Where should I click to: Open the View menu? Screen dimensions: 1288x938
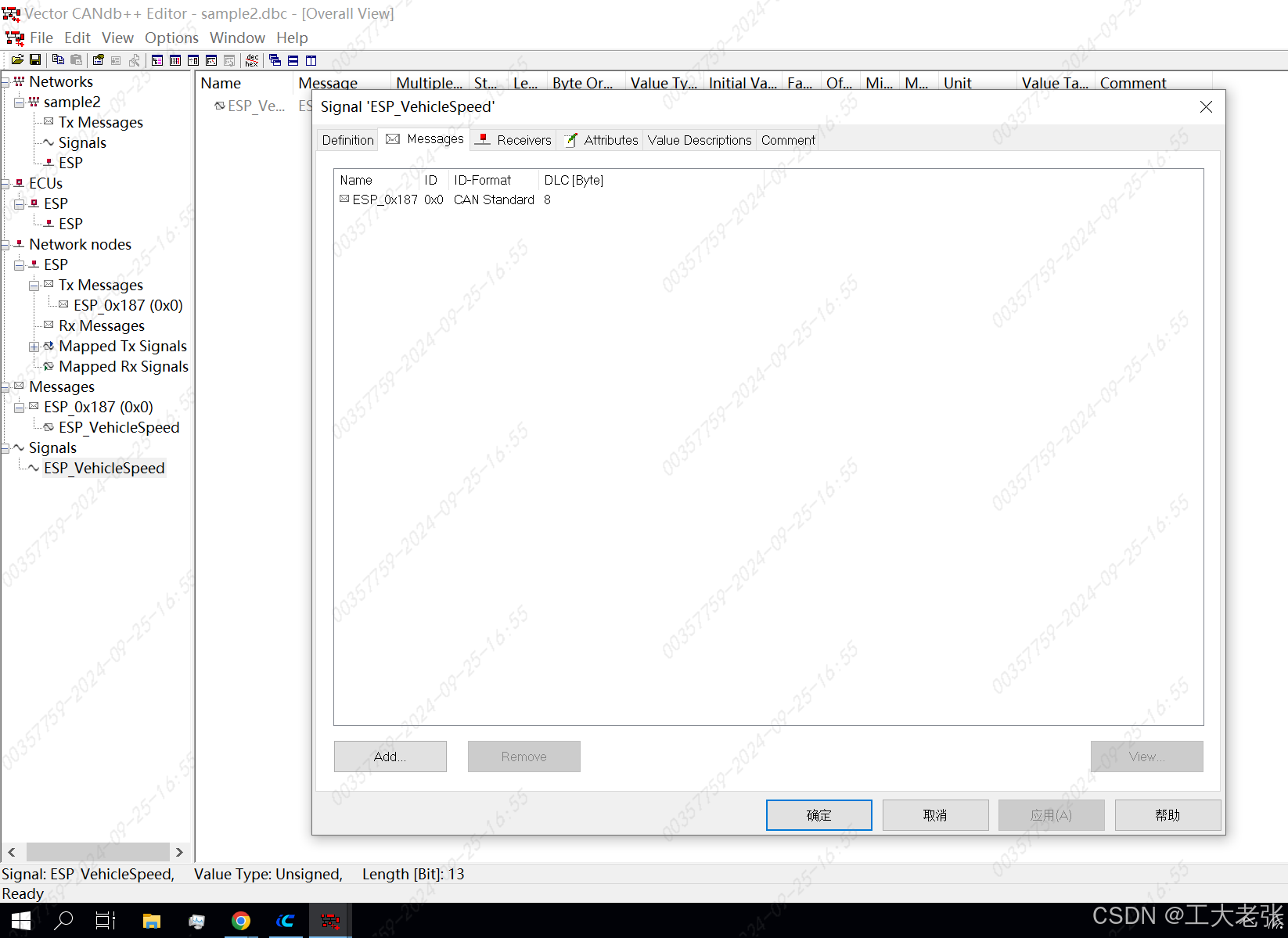[117, 38]
